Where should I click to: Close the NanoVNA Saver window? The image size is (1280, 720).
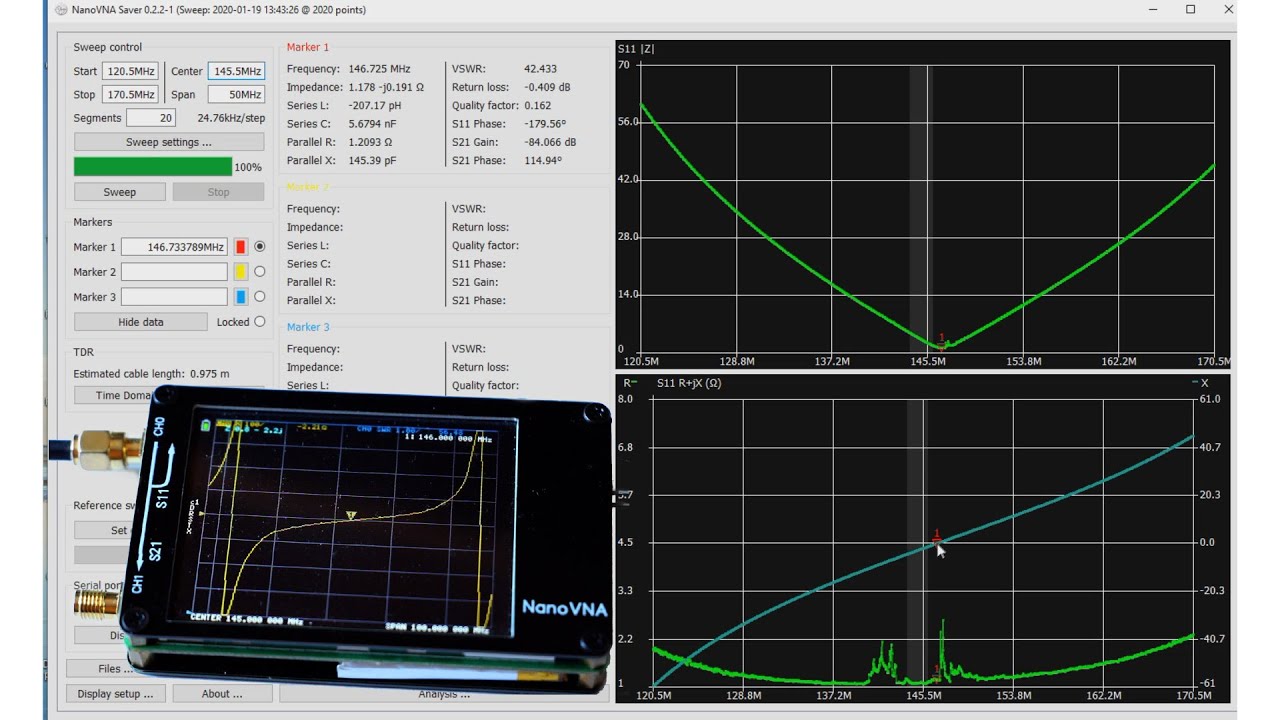pos(1229,10)
